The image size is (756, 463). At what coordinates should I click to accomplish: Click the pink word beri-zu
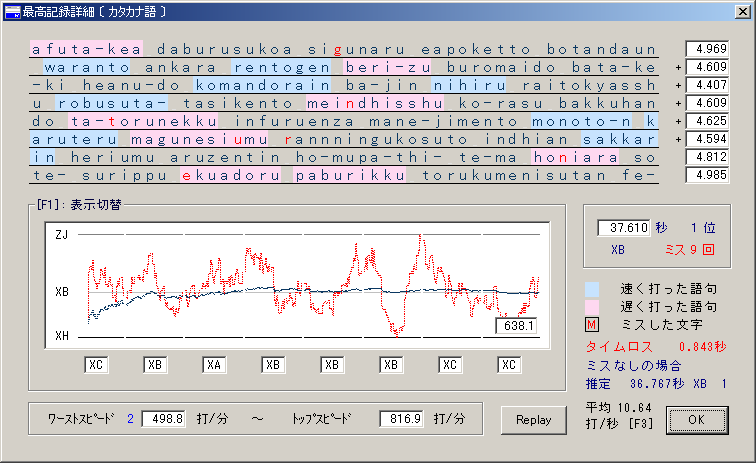pyautogui.click(x=388, y=67)
